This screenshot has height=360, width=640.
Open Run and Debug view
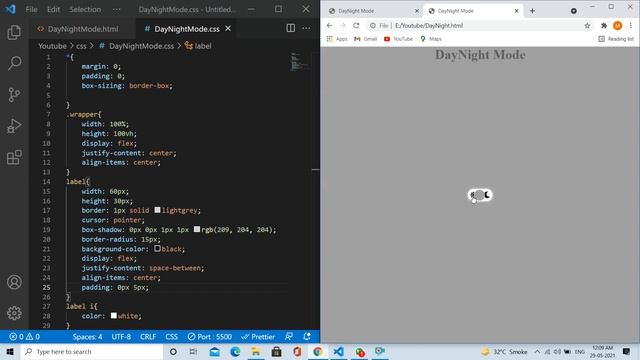tap(14, 126)
